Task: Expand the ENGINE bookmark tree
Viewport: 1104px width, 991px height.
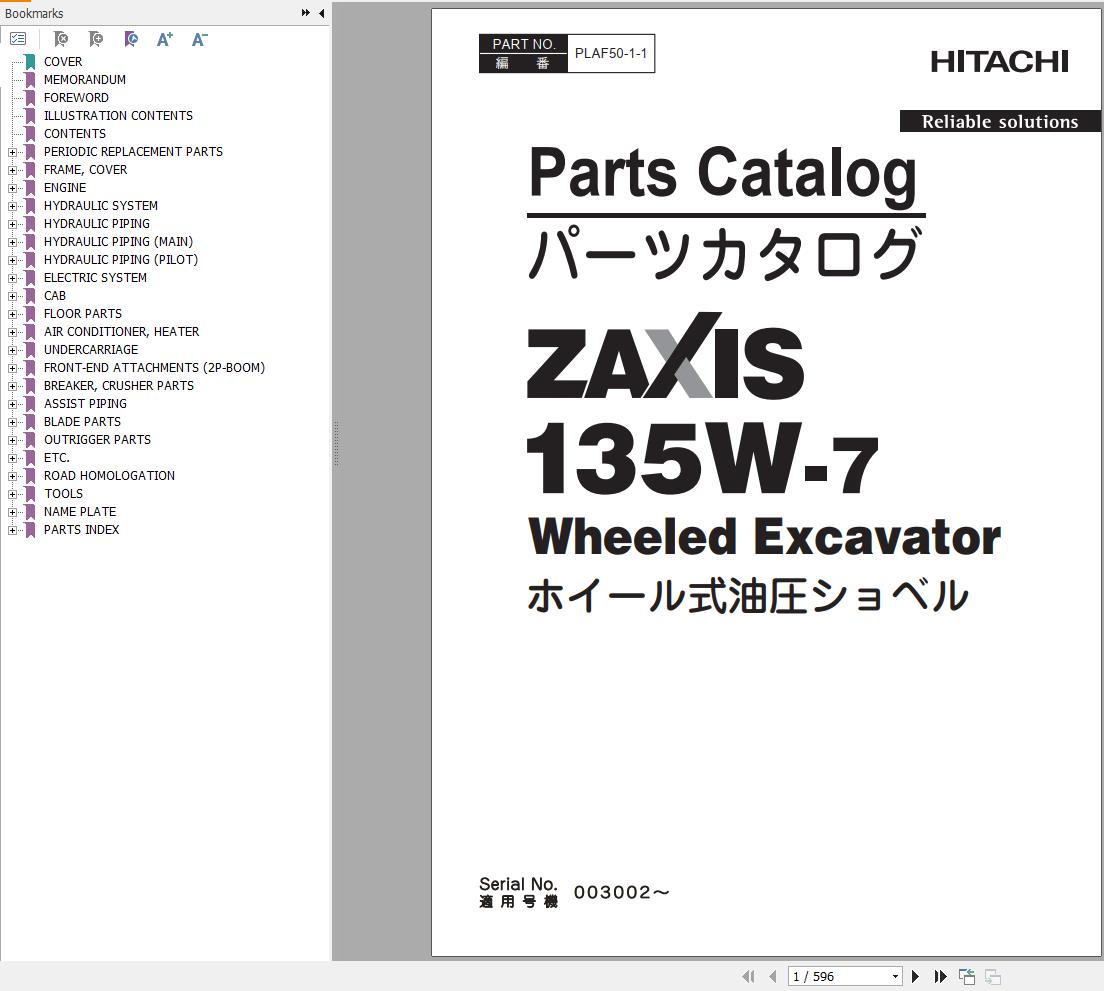Action: [11, 187]
